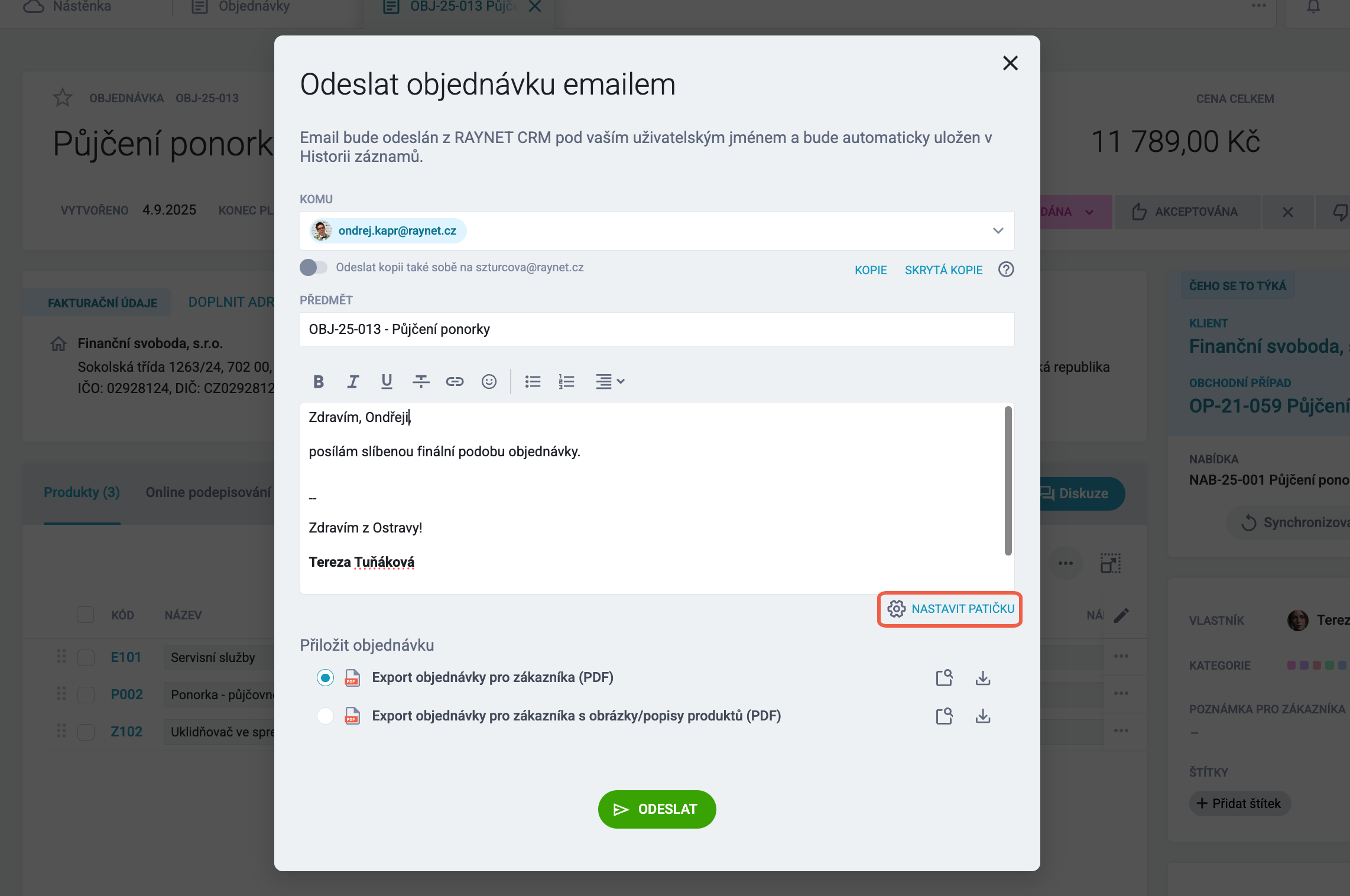Open the text alignment dropdown
Image resolution: width=1350 pixels, height=896 pixels.
click(611, 382)
